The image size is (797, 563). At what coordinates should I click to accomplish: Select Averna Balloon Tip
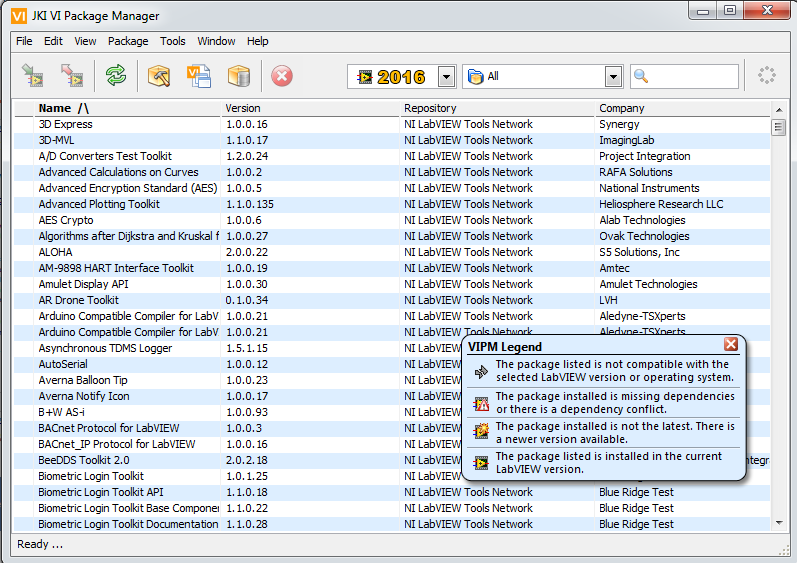click(x=83, y=381)
